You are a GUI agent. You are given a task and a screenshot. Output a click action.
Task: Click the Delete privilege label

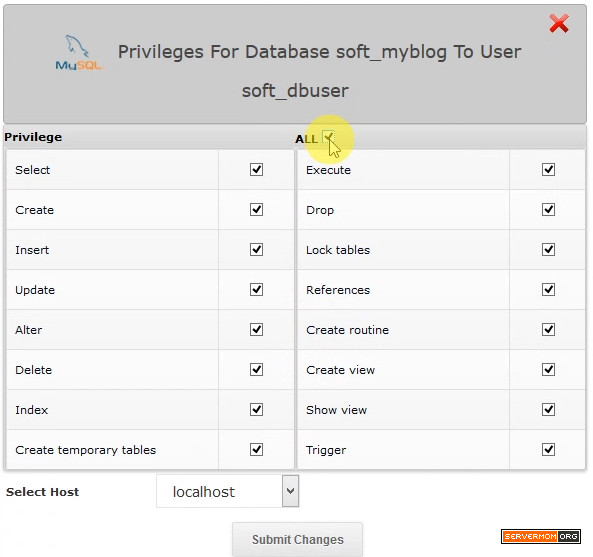[34, 370]
